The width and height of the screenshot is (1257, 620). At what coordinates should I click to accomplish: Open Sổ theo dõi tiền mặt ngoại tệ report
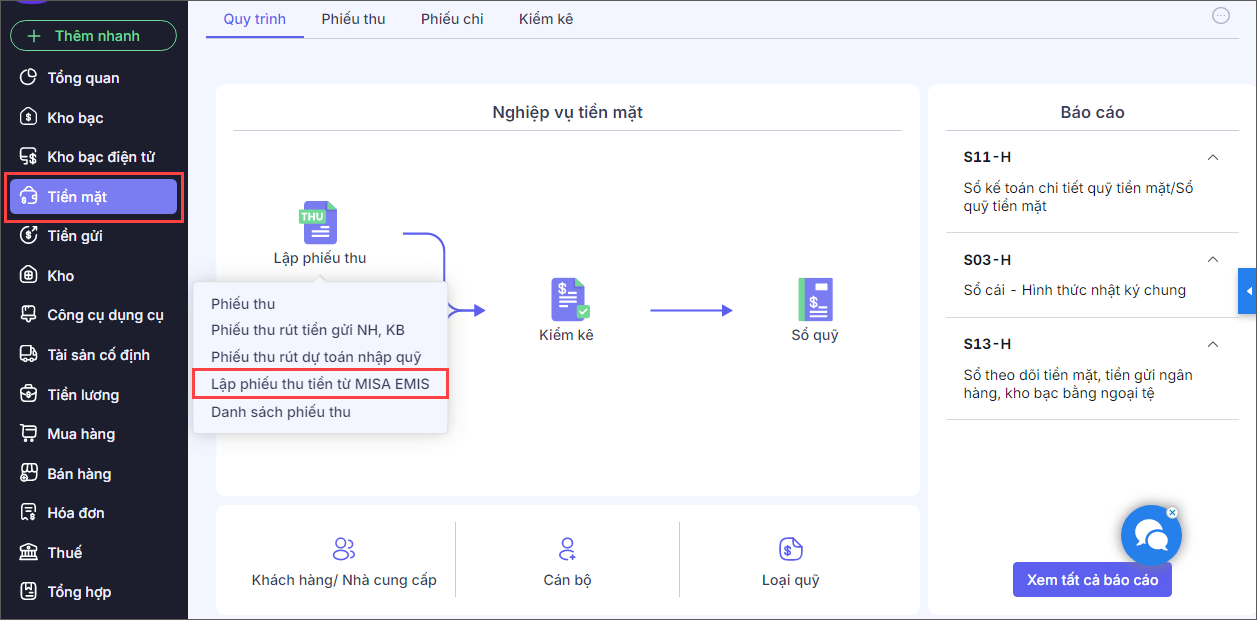1078,384
